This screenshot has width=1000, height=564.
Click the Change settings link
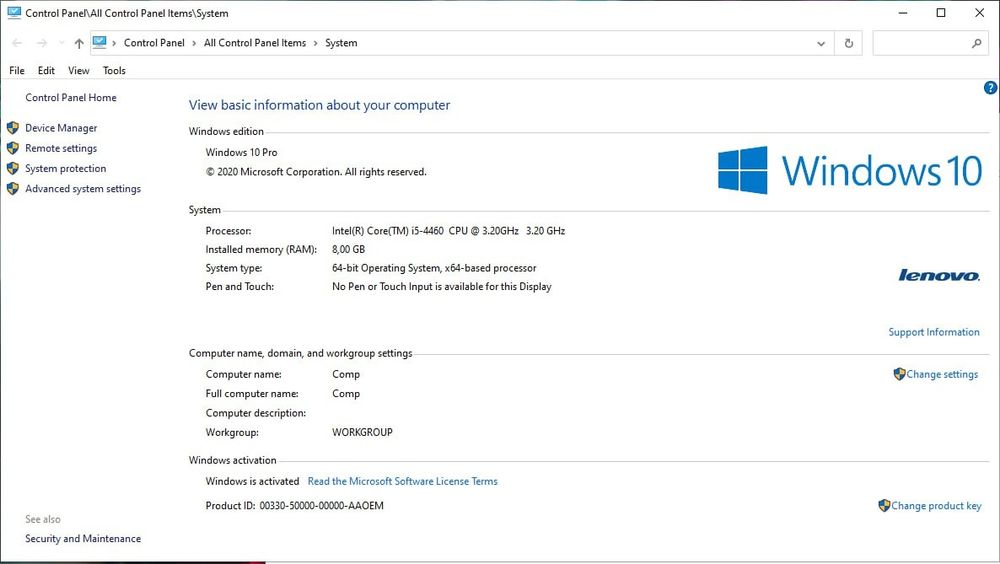(x=942, y=374)
